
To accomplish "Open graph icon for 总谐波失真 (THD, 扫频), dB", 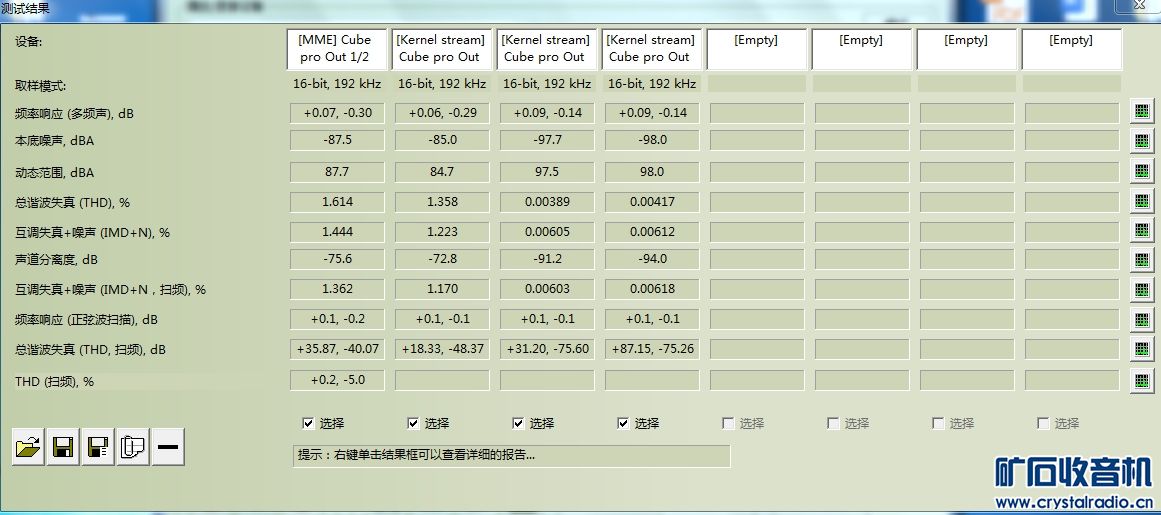I will click(1141, 349).
